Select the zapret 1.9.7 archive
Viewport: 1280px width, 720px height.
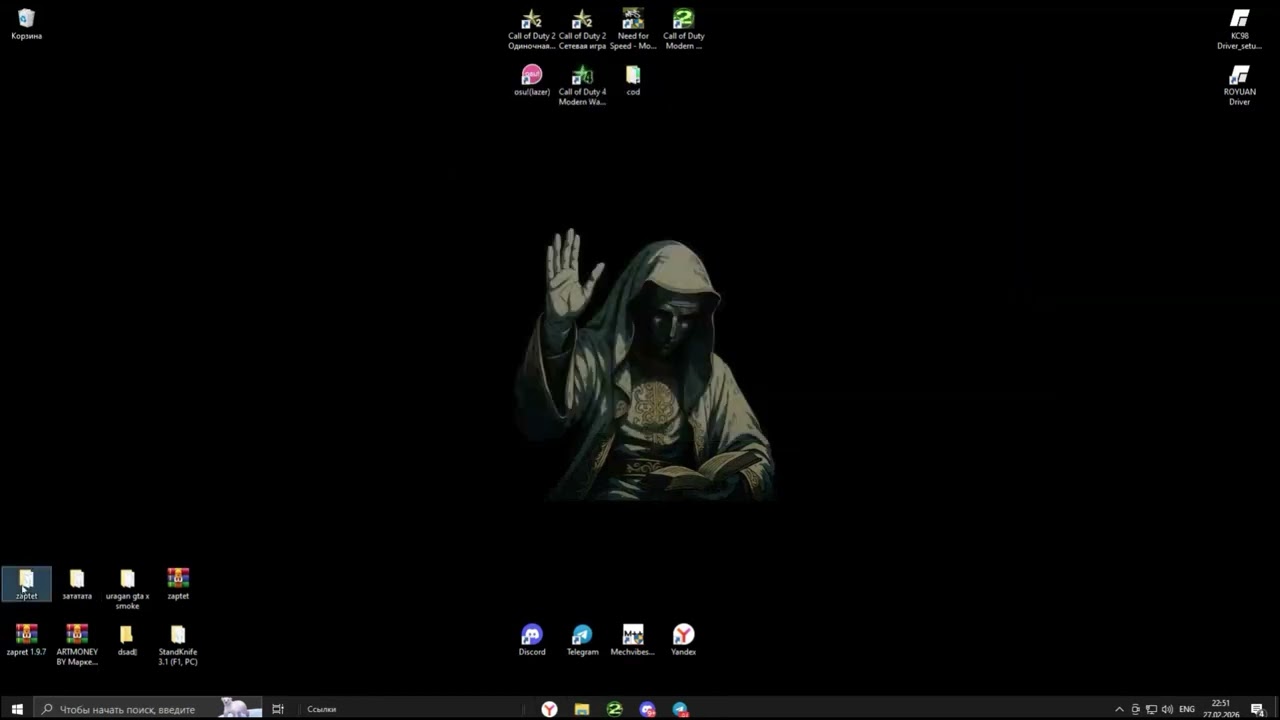27,640
